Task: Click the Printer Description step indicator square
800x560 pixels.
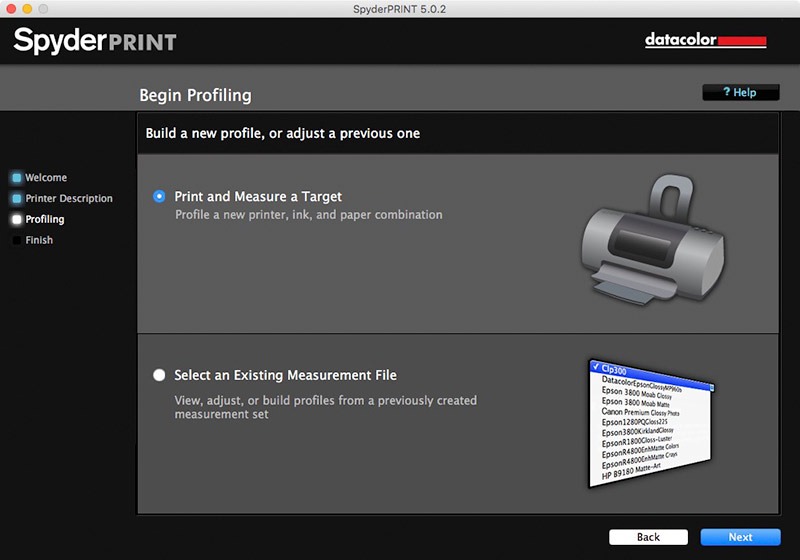Action: click(x=17, y=199)
